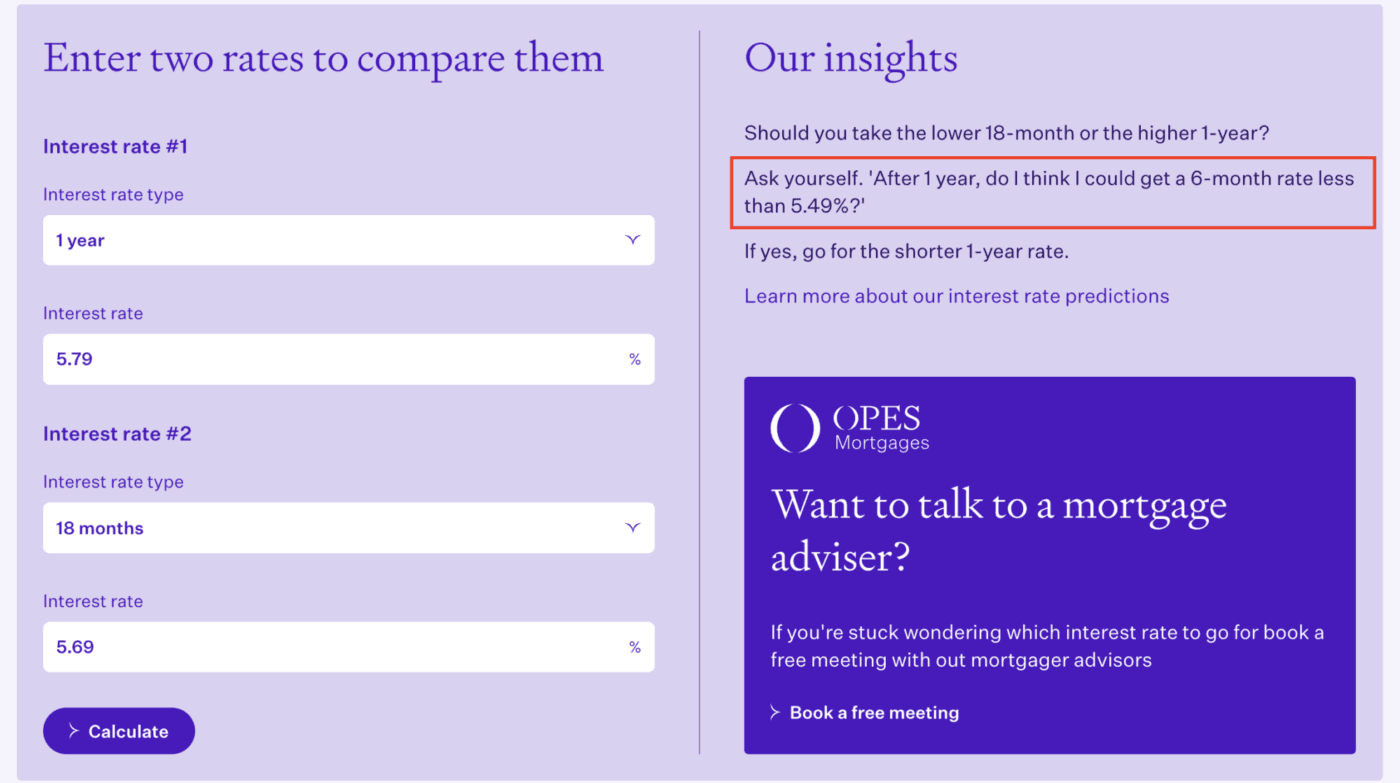This screenshot has width=1400, height=783.
Task: Follow the Book a free meeting link
Action: click(874, 713)
